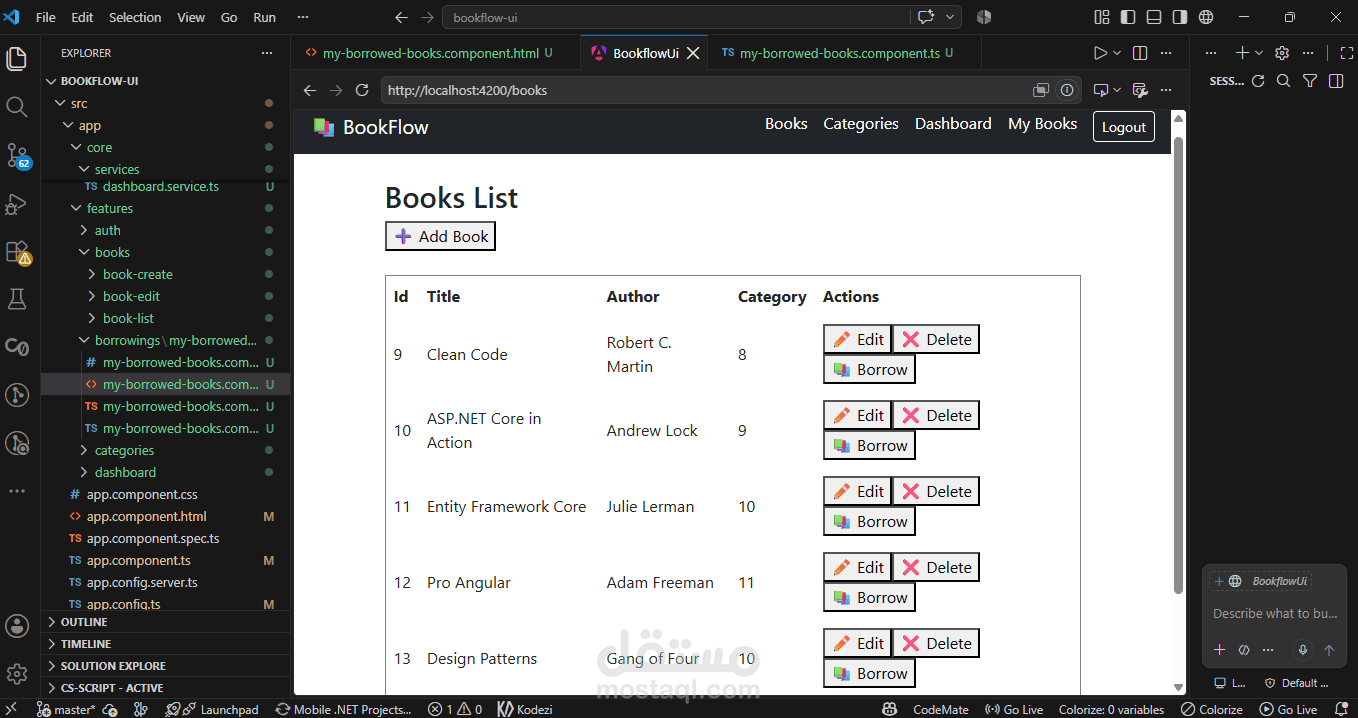Reload the localhost preview page
This screenshot has height=718, width=1358.
tap(362, 90)
